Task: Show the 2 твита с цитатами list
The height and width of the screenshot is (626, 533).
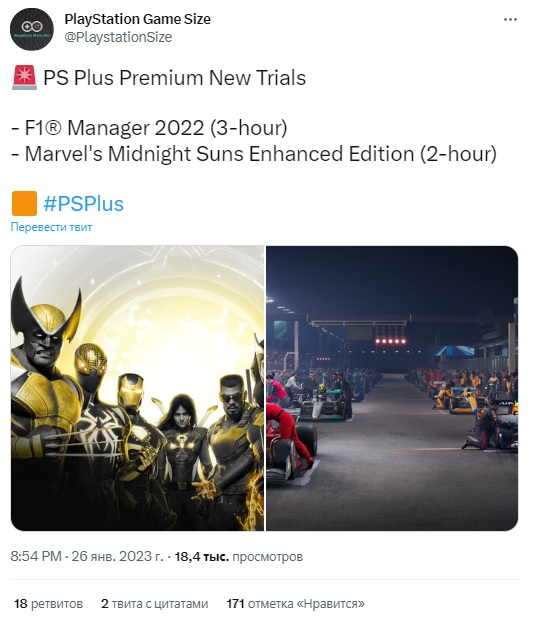Action: coord(155,603)
